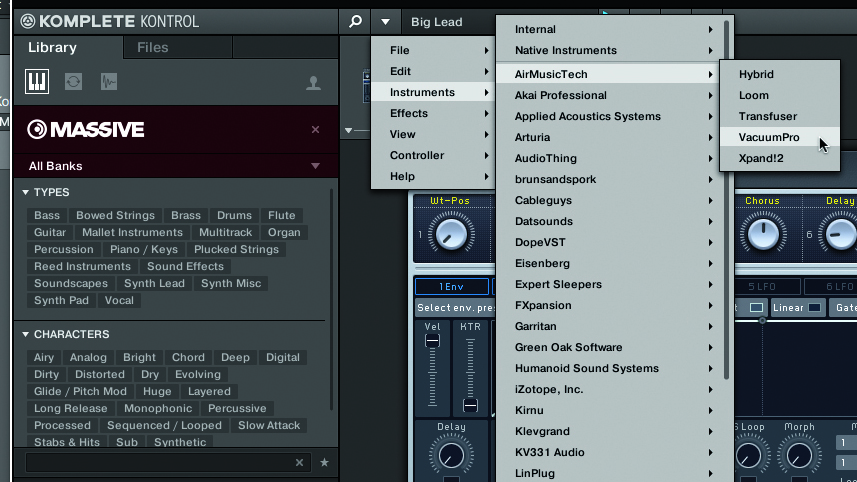
Task: Collapse the TYPES section
Action: click(x=25, y=192)
